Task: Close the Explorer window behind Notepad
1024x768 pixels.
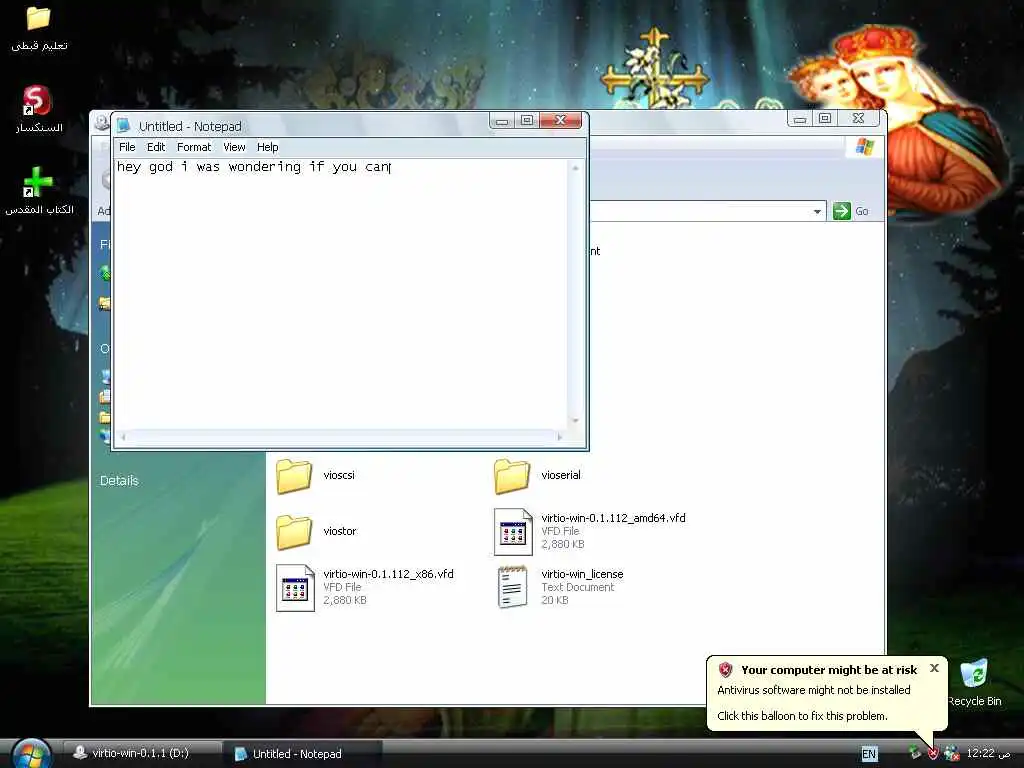Action: pos(859,118)
